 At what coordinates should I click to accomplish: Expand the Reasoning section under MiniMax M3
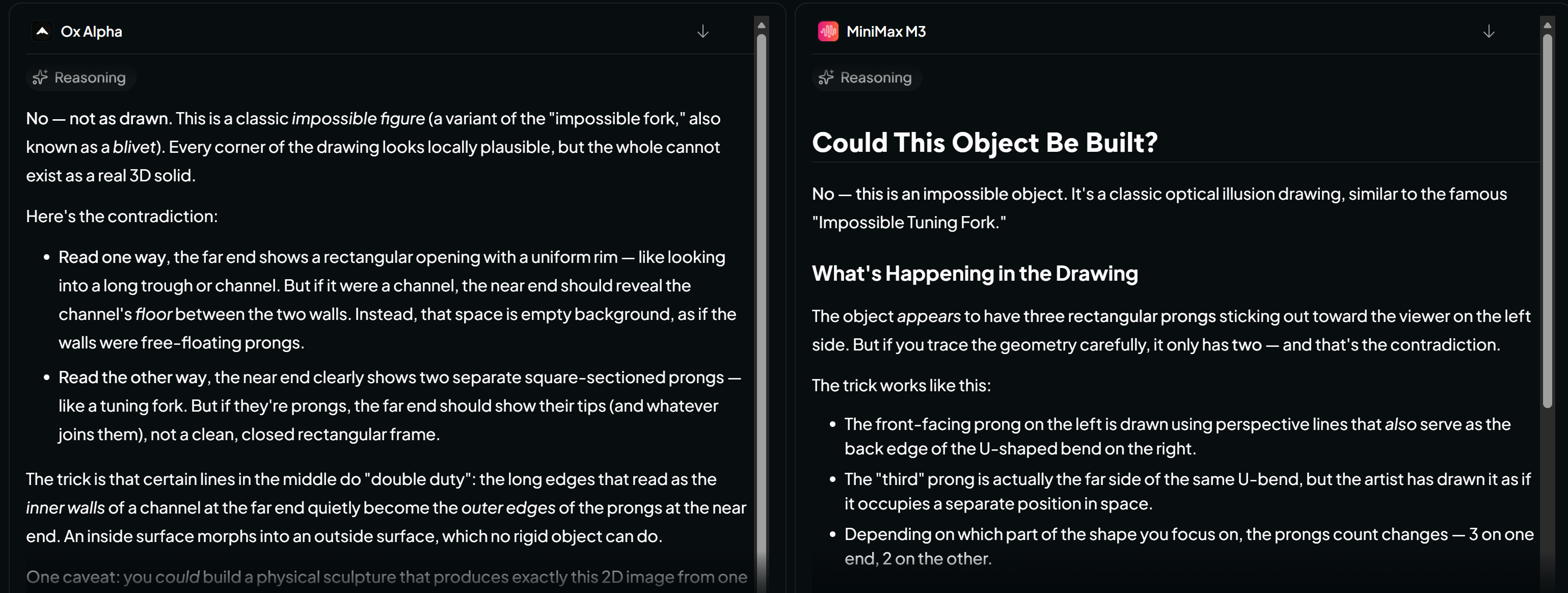(x=866, y=77)
